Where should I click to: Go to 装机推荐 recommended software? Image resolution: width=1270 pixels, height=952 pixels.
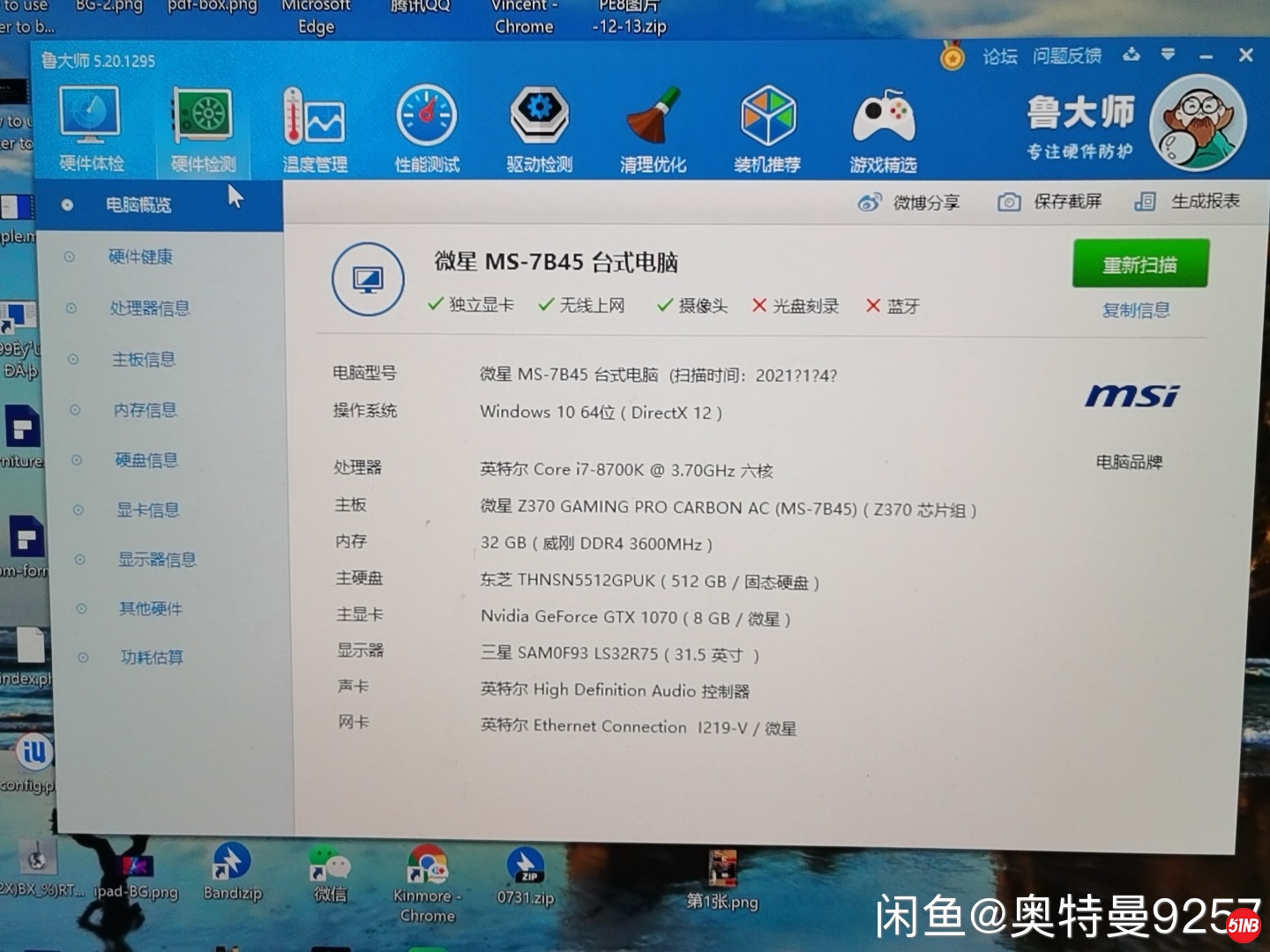[767, 130]
